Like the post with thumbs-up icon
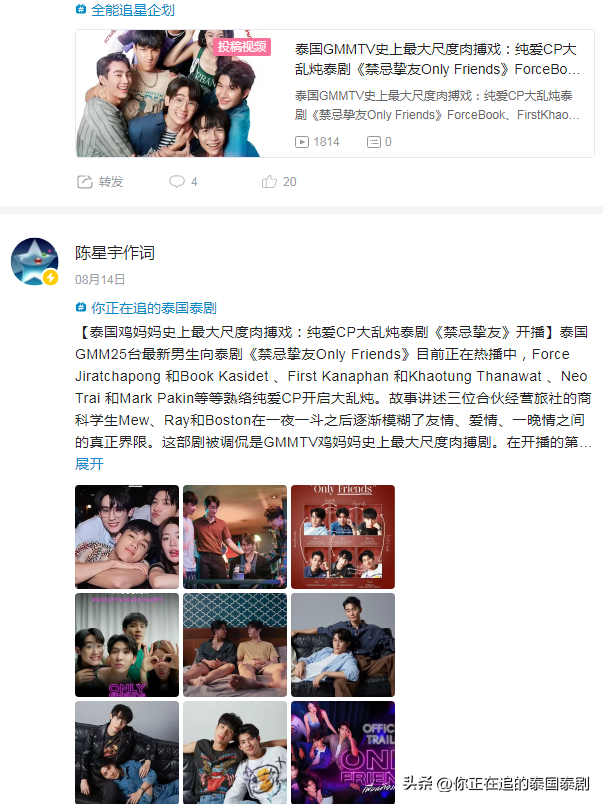The image size is (603, 804). click(269, 182)
